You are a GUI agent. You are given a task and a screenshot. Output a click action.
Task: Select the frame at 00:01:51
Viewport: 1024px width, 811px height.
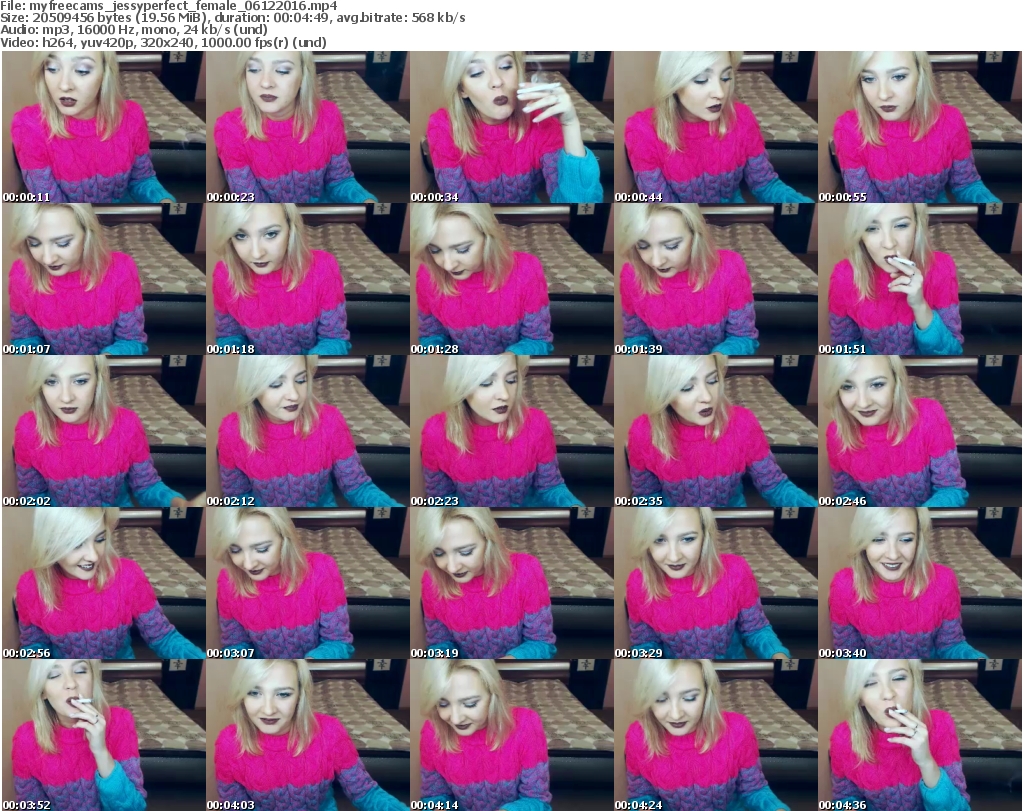(920, 279)
